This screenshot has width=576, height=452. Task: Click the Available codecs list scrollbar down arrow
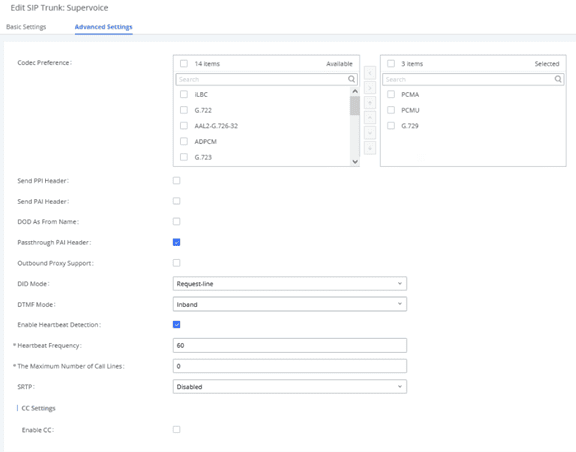[x=355, y=161]
